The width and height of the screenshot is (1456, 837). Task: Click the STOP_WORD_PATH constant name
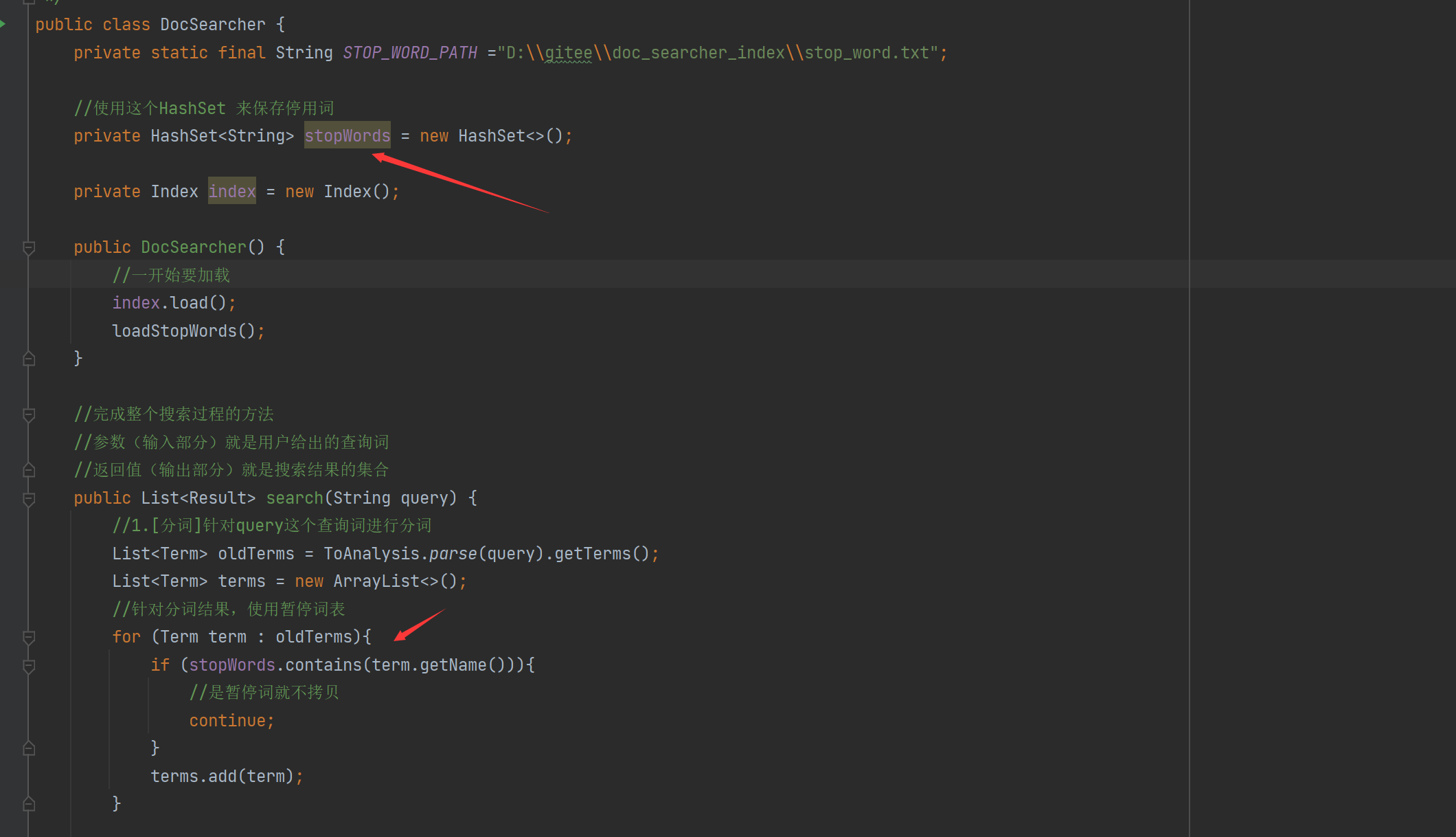(x=410, y=53)
